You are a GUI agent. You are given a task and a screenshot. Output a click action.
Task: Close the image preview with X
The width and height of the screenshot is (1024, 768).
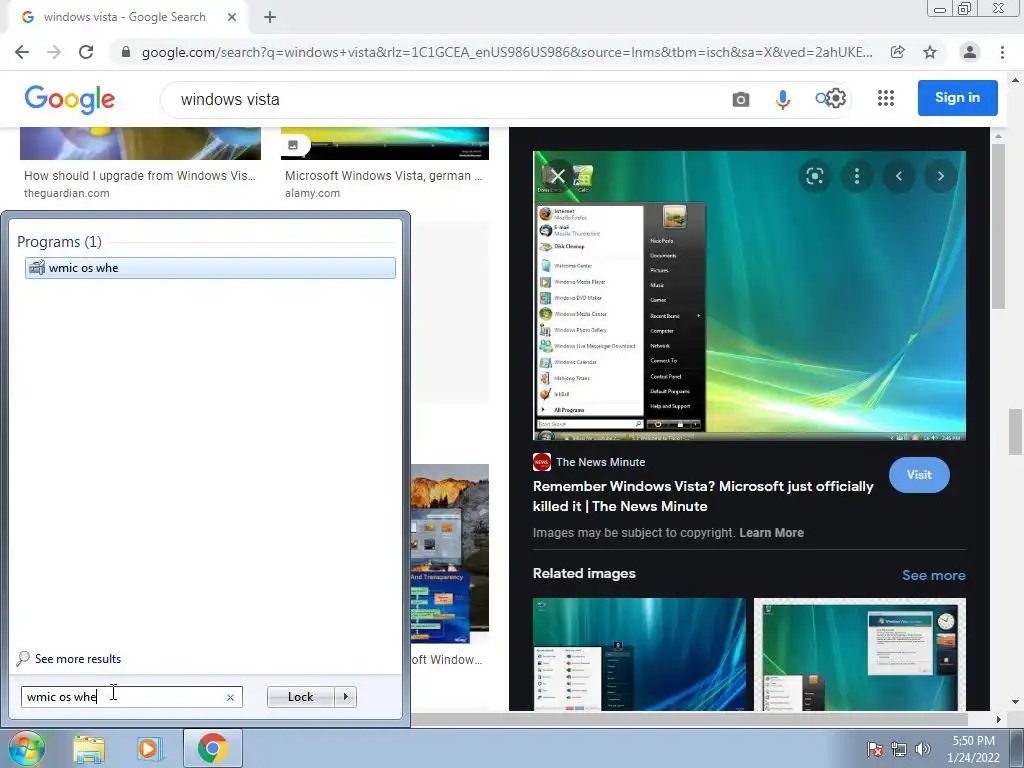(557, 176)
